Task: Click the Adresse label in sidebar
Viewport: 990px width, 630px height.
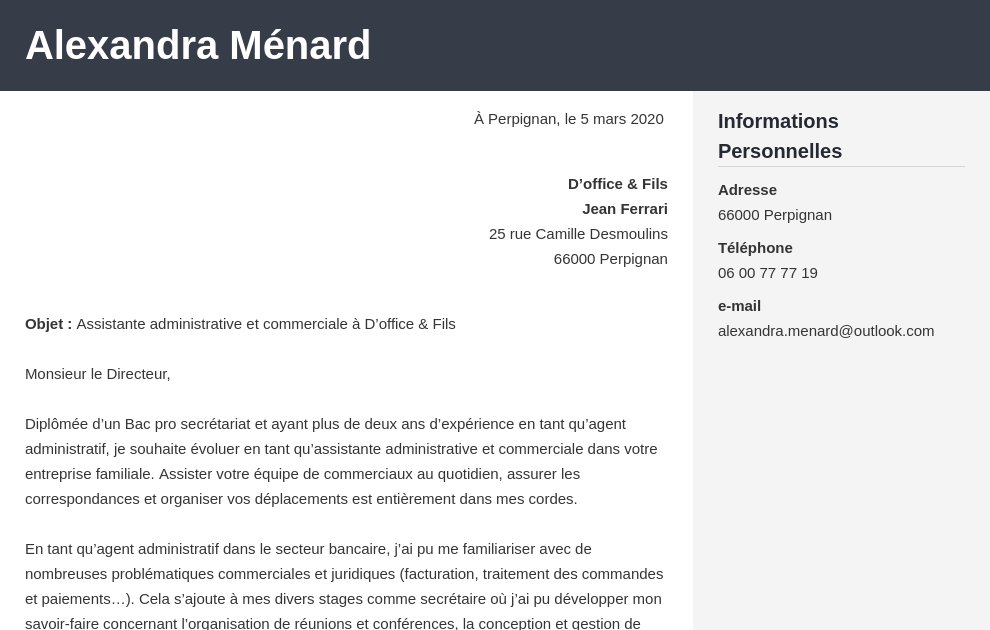Action: point(747,190)
